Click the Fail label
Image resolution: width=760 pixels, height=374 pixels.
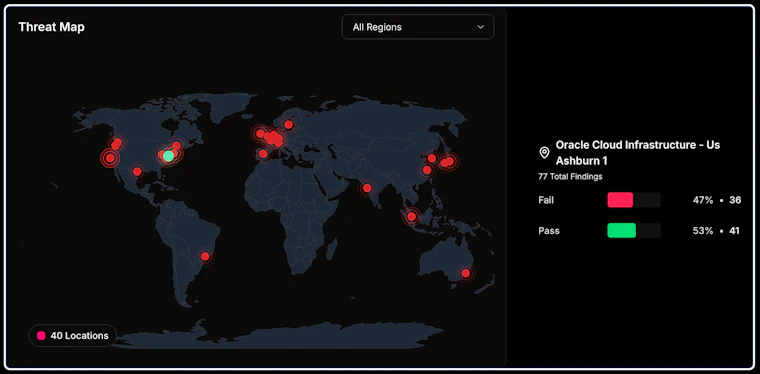point(546,200)
